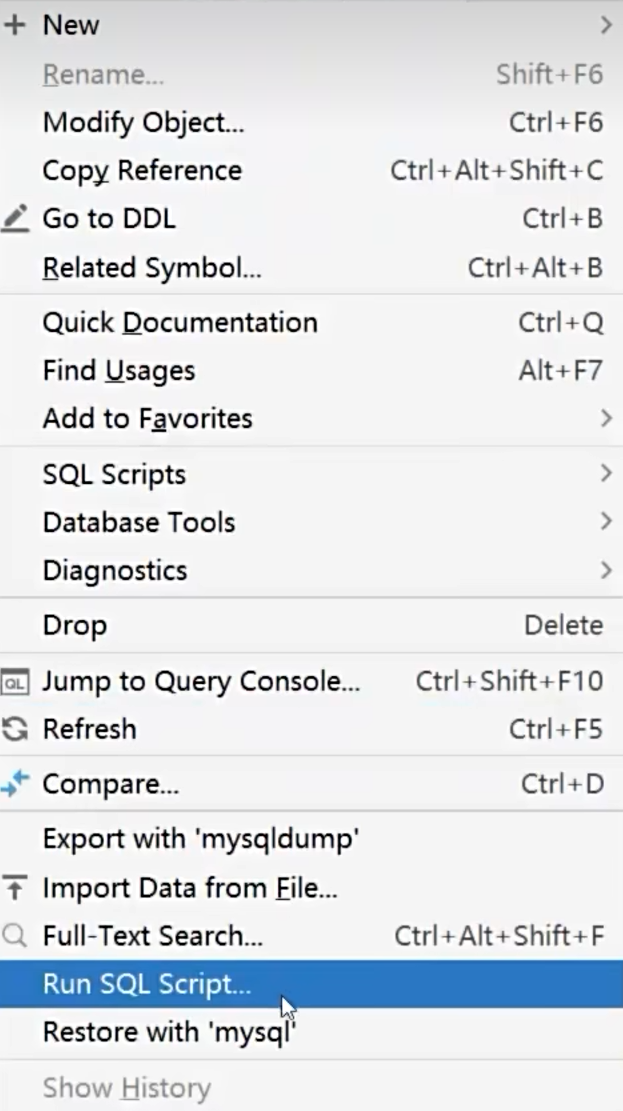
Task: Click the QL console icon near Jump to Query Console
Action: (x=15, y=681)
